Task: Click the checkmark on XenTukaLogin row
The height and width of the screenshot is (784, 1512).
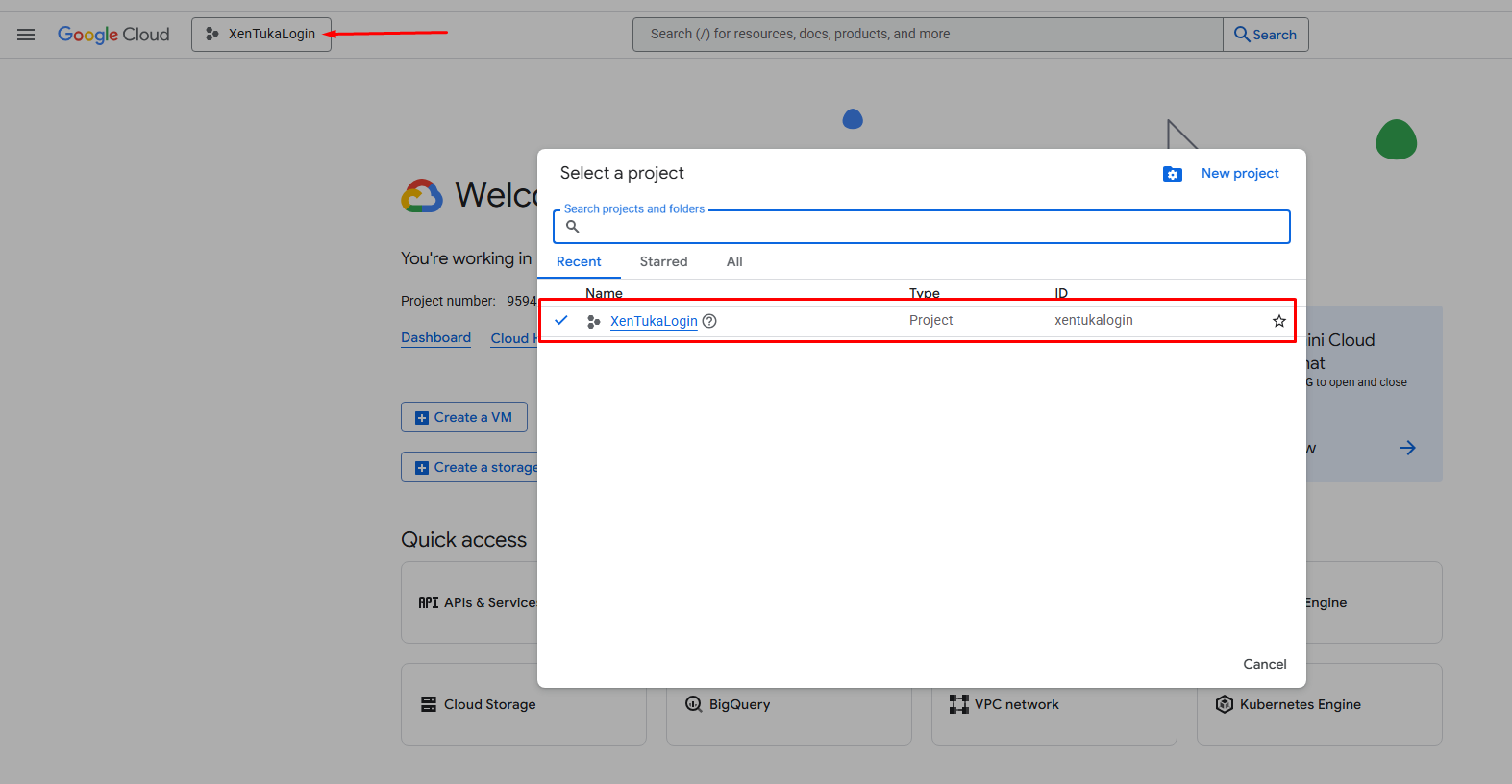Action: pos(561,320)
